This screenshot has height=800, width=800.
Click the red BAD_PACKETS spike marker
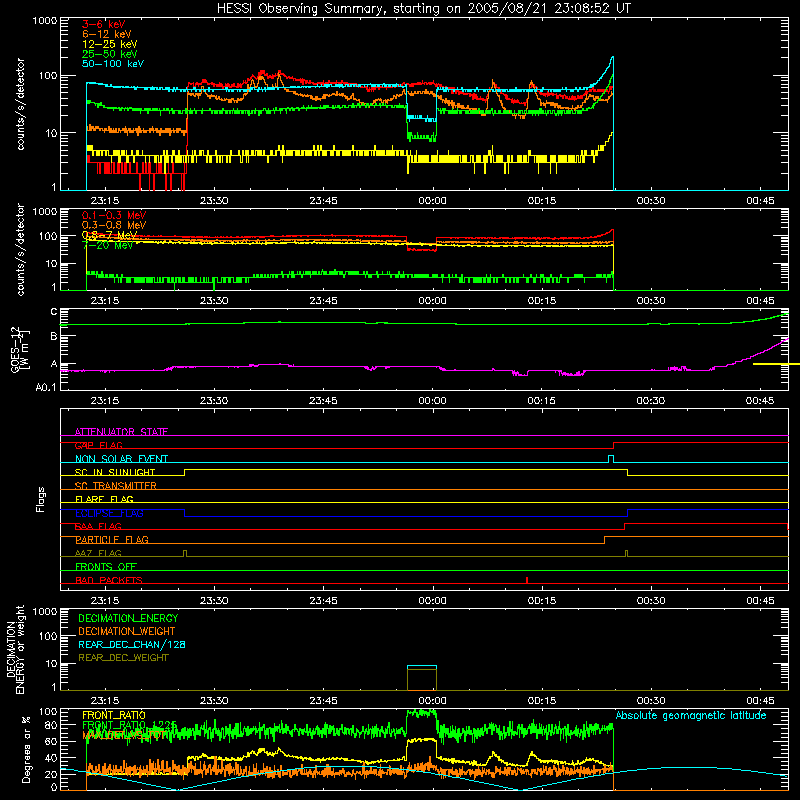(x=527, y=580)
